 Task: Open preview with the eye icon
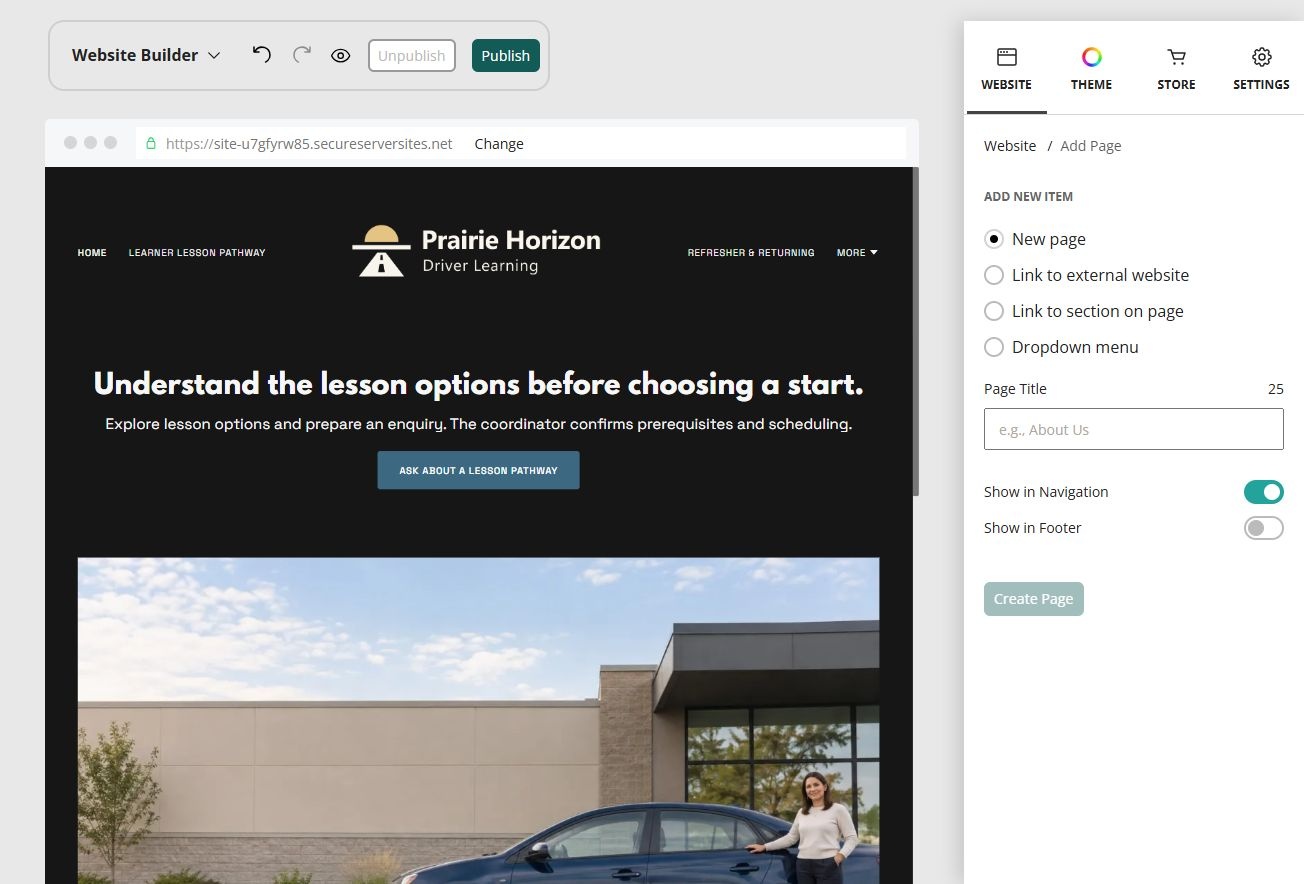click(x=341, y=56)
